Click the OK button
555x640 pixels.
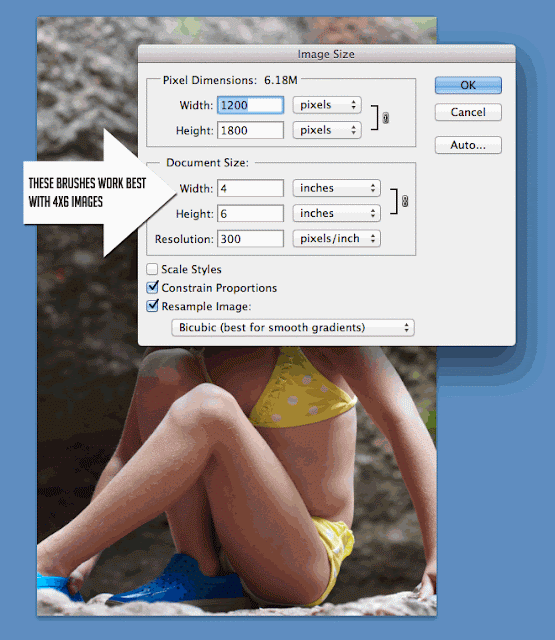click(x=468, y=85)
